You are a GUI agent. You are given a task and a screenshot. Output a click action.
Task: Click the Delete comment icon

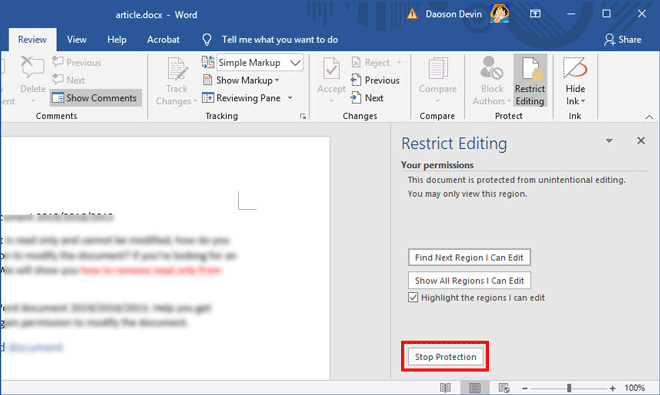point(32,67)
